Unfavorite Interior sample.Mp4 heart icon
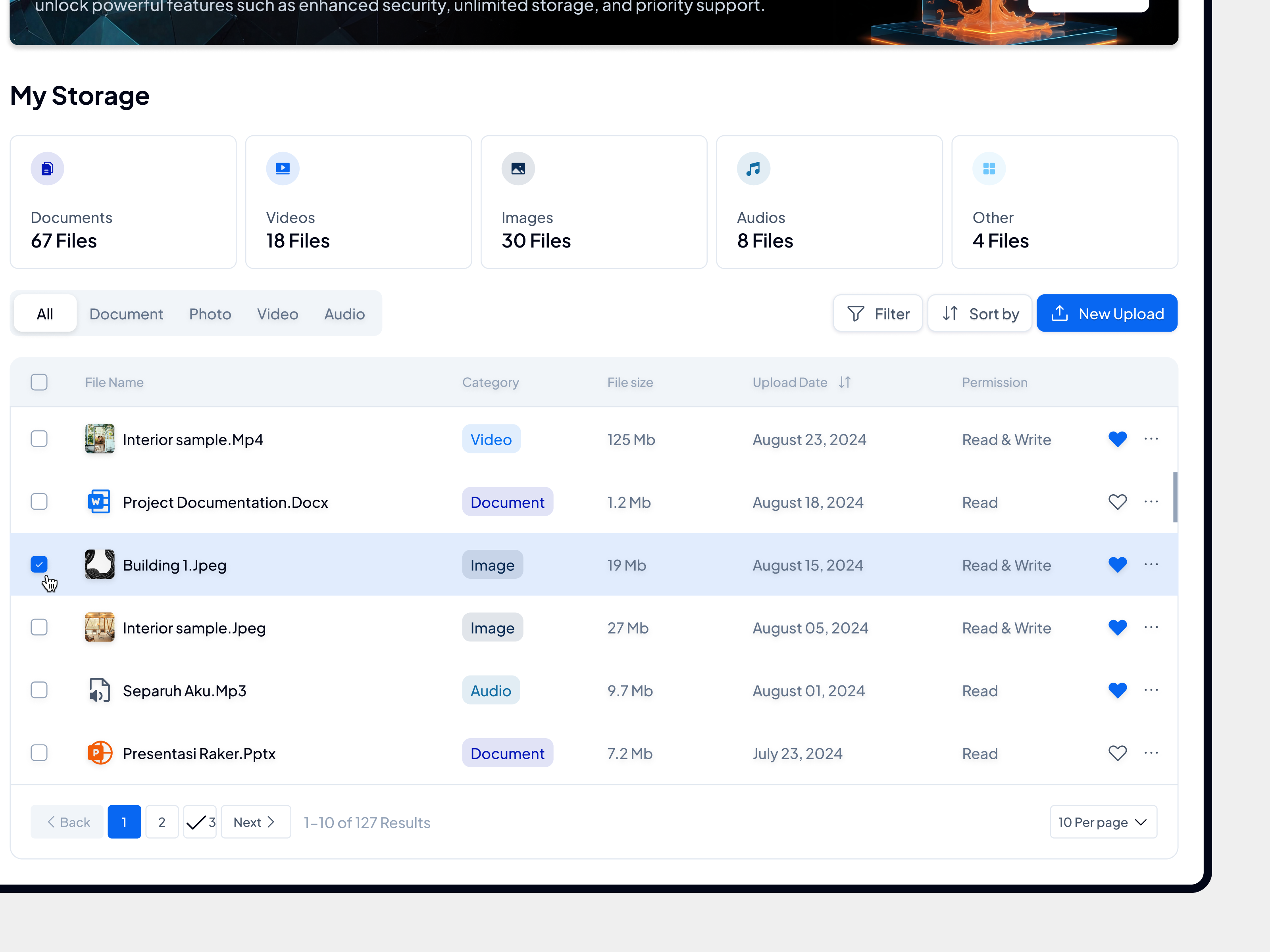The image size is (1270, 952). [x=1117, y=439]
